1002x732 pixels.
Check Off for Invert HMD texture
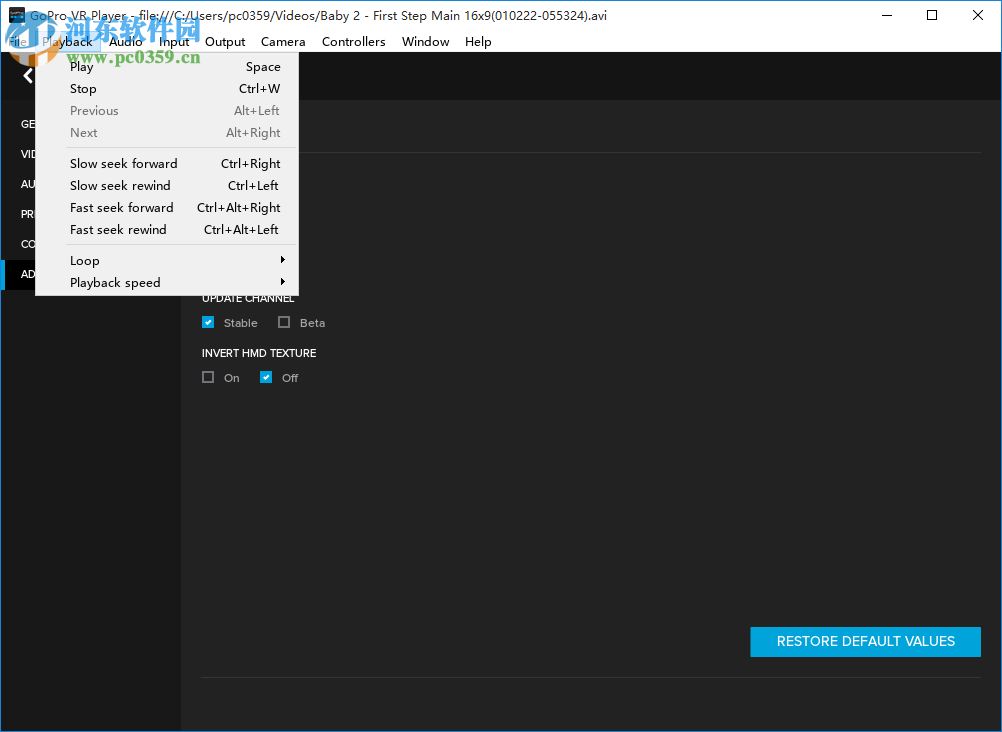point(266,377)
